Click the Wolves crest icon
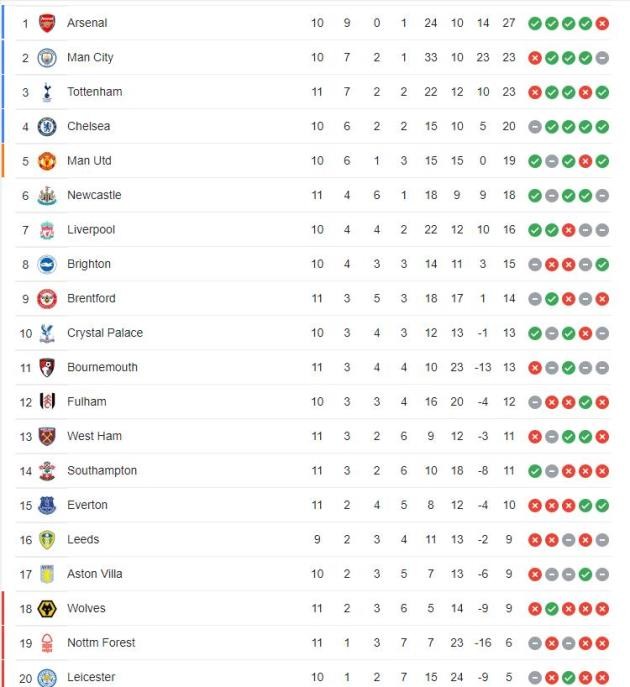The image size is (630, 687). (x=47, y=609)
